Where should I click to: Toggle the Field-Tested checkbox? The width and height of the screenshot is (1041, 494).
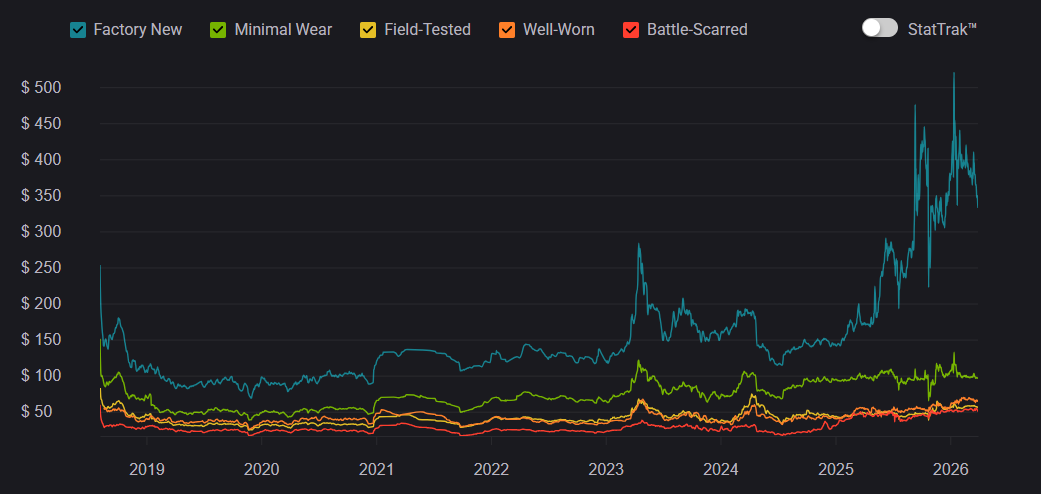click(x=369, y=29)
